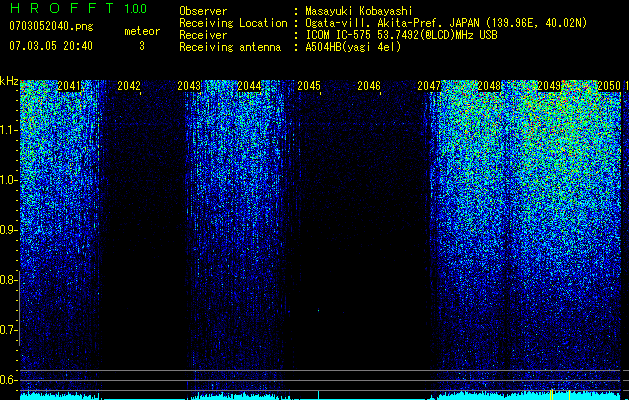Click the cyan spike below 2045 marker
Screen dimensions: 629x400
[319, 395]
